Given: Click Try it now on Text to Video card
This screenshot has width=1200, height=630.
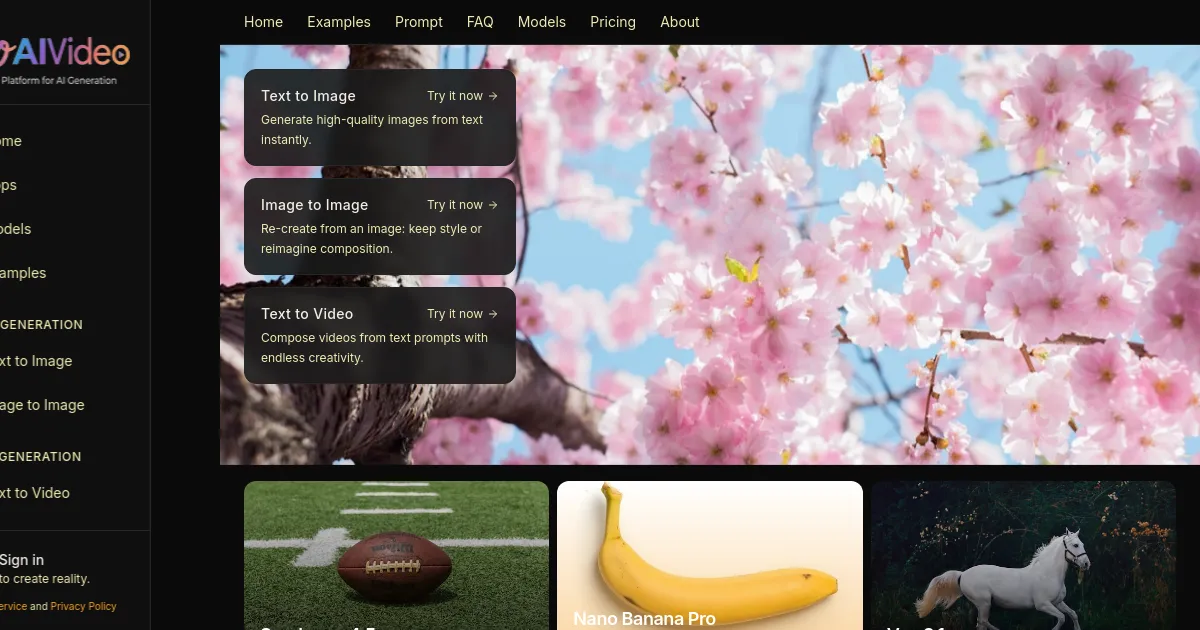Looking at the screenshot, I should click(461, 313).
